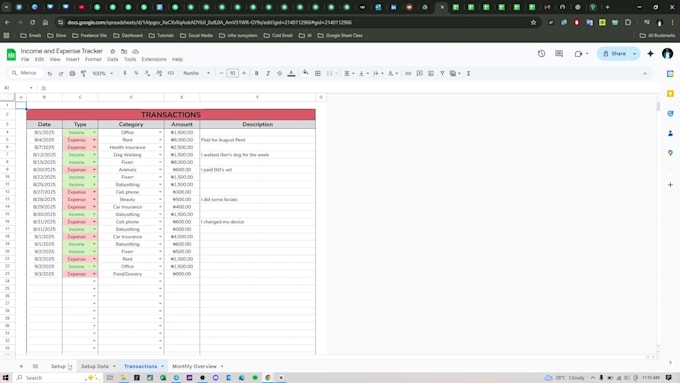Undo the last action in toolbar
The width and height of the screenshot is (680, 383).
click(x=49, y=73)
